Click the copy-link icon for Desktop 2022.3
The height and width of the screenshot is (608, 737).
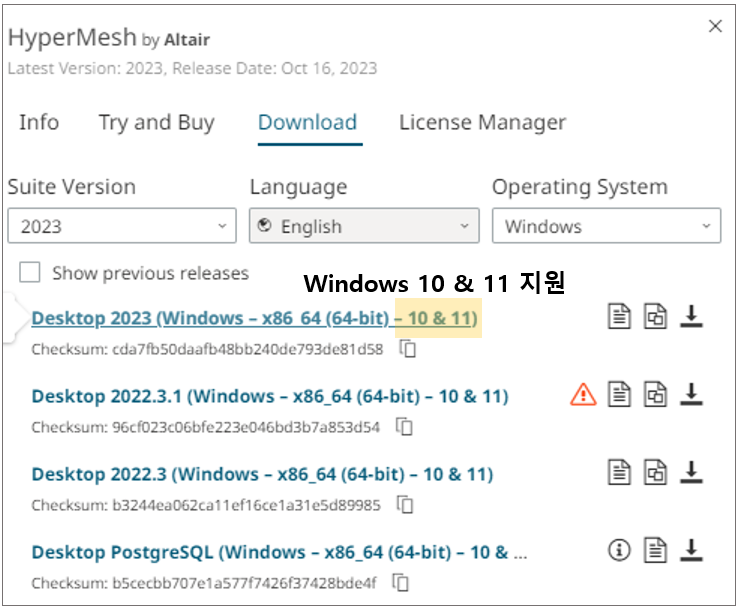[x=655, y=472]
